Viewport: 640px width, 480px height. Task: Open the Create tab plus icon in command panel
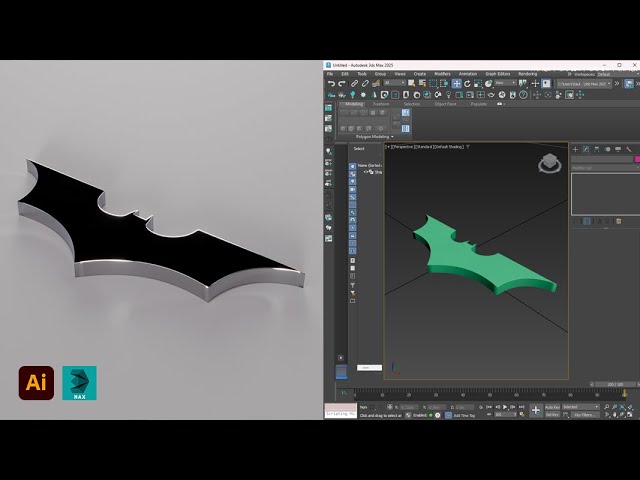coord(576,149)
